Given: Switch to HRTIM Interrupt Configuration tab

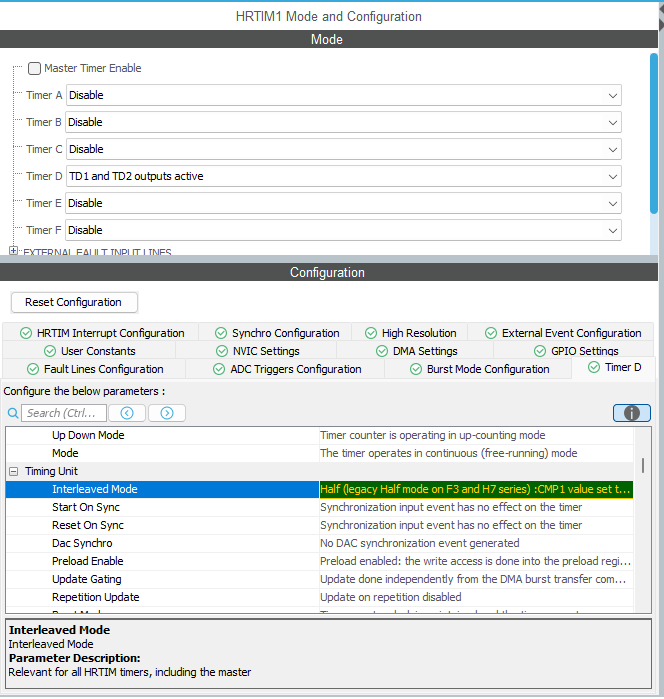Looking at the screenshot, I should pos(102,333).
